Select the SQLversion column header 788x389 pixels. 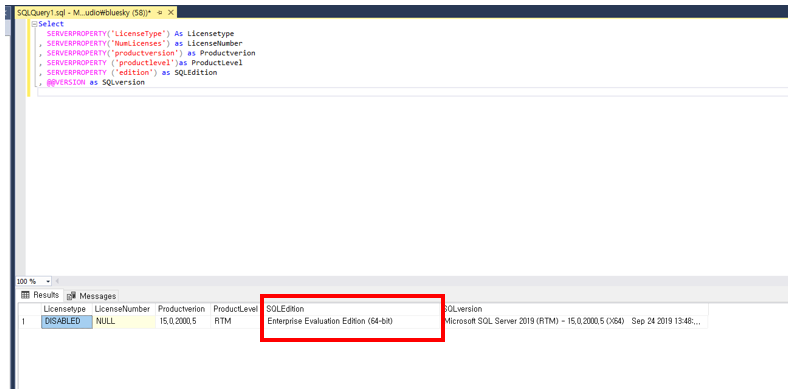[575, 309]
